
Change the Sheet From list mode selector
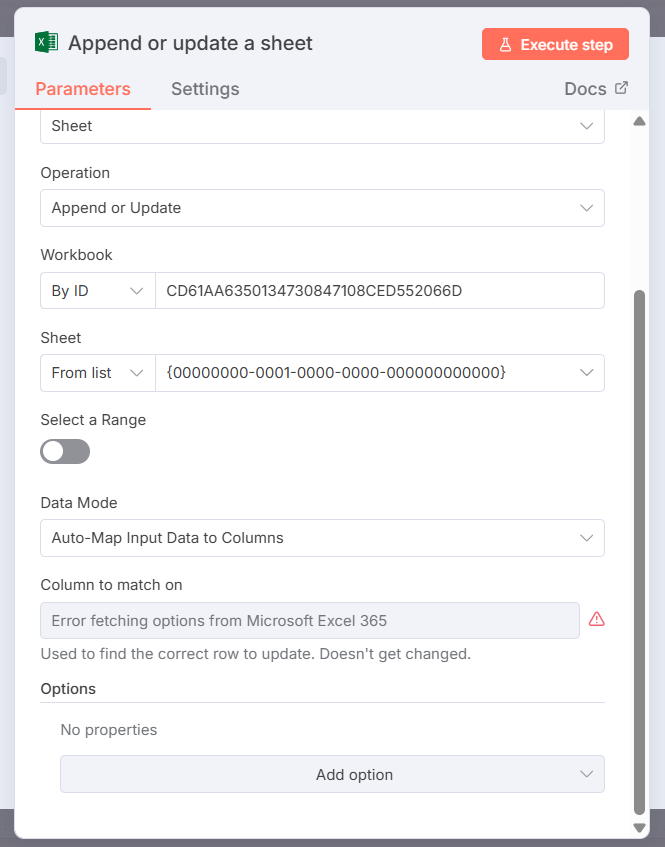[97, 373]
